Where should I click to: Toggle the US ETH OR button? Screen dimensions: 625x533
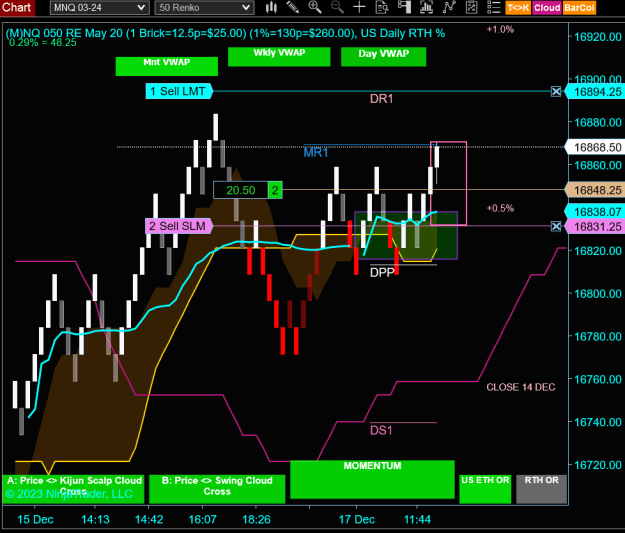tap(485, 489)
